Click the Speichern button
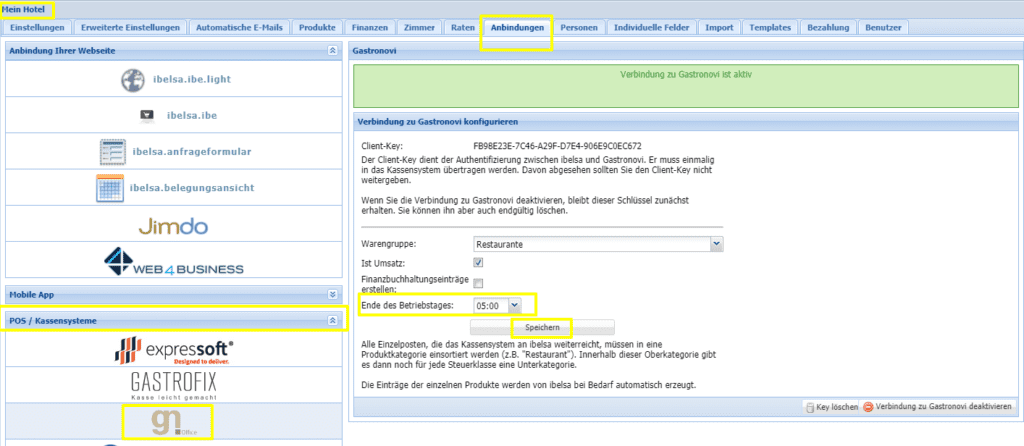1024x446 pixels. click(x=542, y=327)
